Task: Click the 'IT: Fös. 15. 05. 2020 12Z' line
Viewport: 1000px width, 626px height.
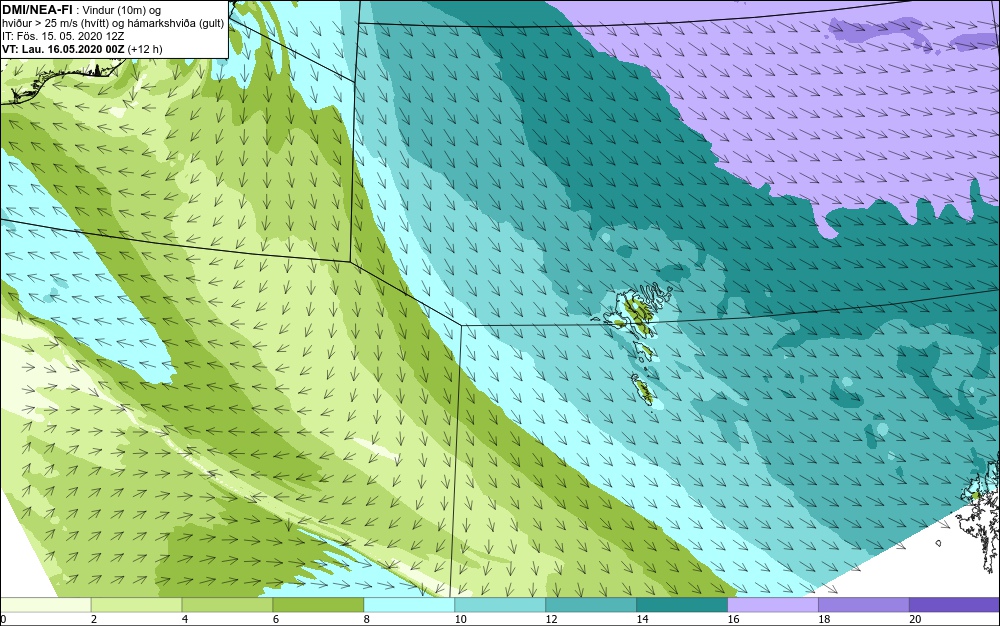Action: click(63, 36)
